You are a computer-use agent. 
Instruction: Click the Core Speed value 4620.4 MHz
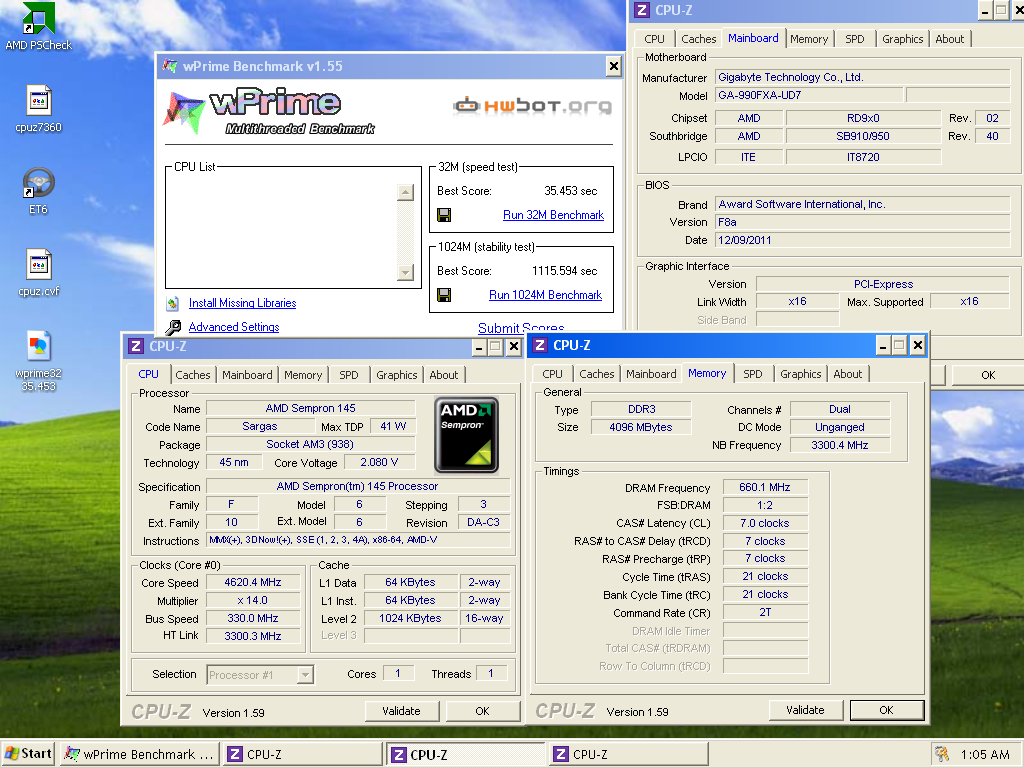[x=253, y=583]
